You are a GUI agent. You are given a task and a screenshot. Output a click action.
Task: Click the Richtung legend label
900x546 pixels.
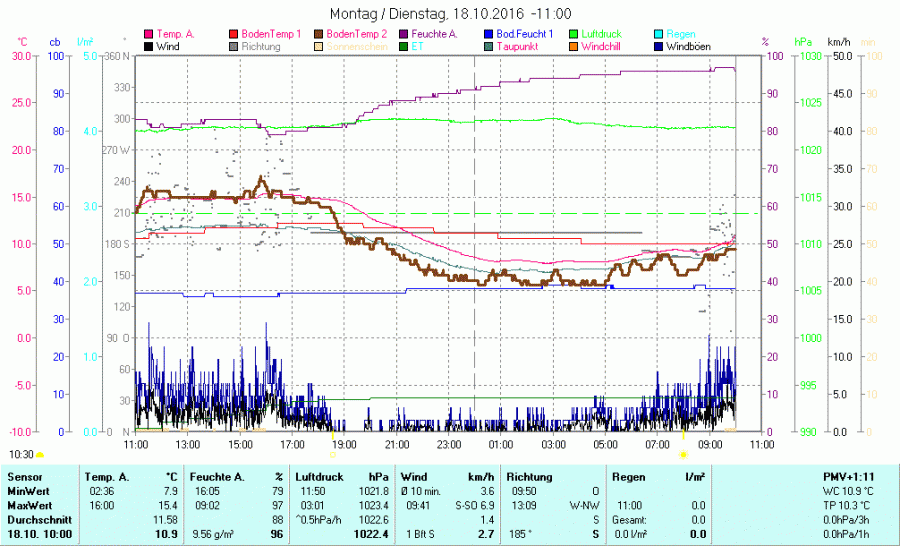261,46
